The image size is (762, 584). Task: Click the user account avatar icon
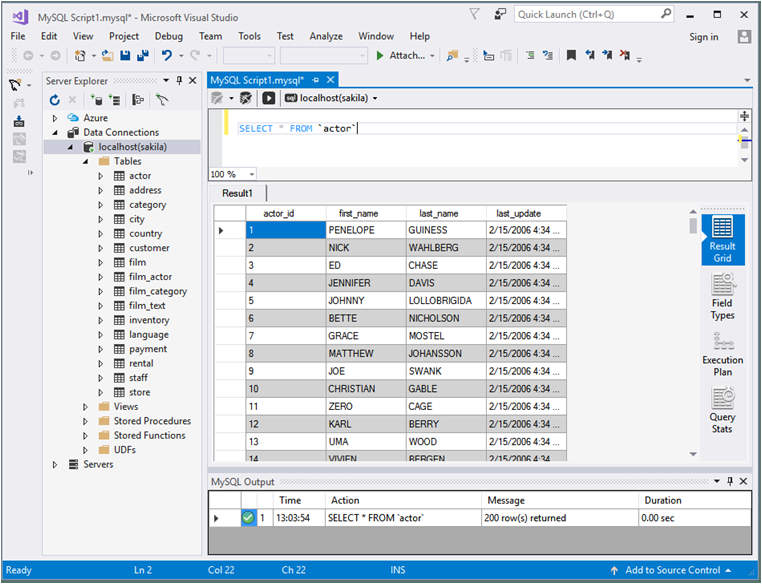744,36
